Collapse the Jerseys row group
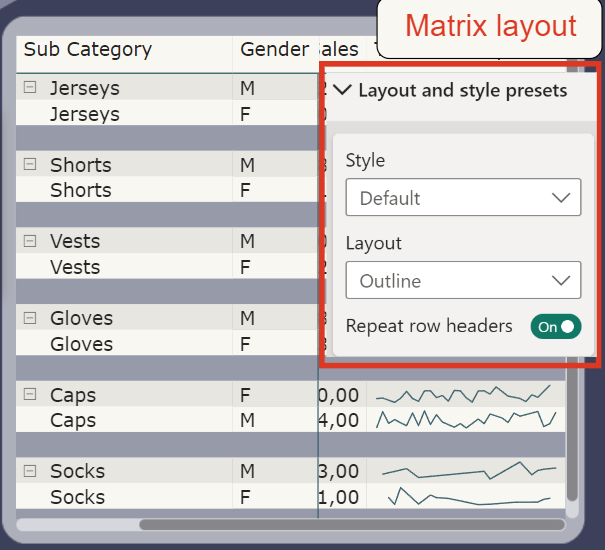Screen dimensions: 605x550 click(30, 88)
